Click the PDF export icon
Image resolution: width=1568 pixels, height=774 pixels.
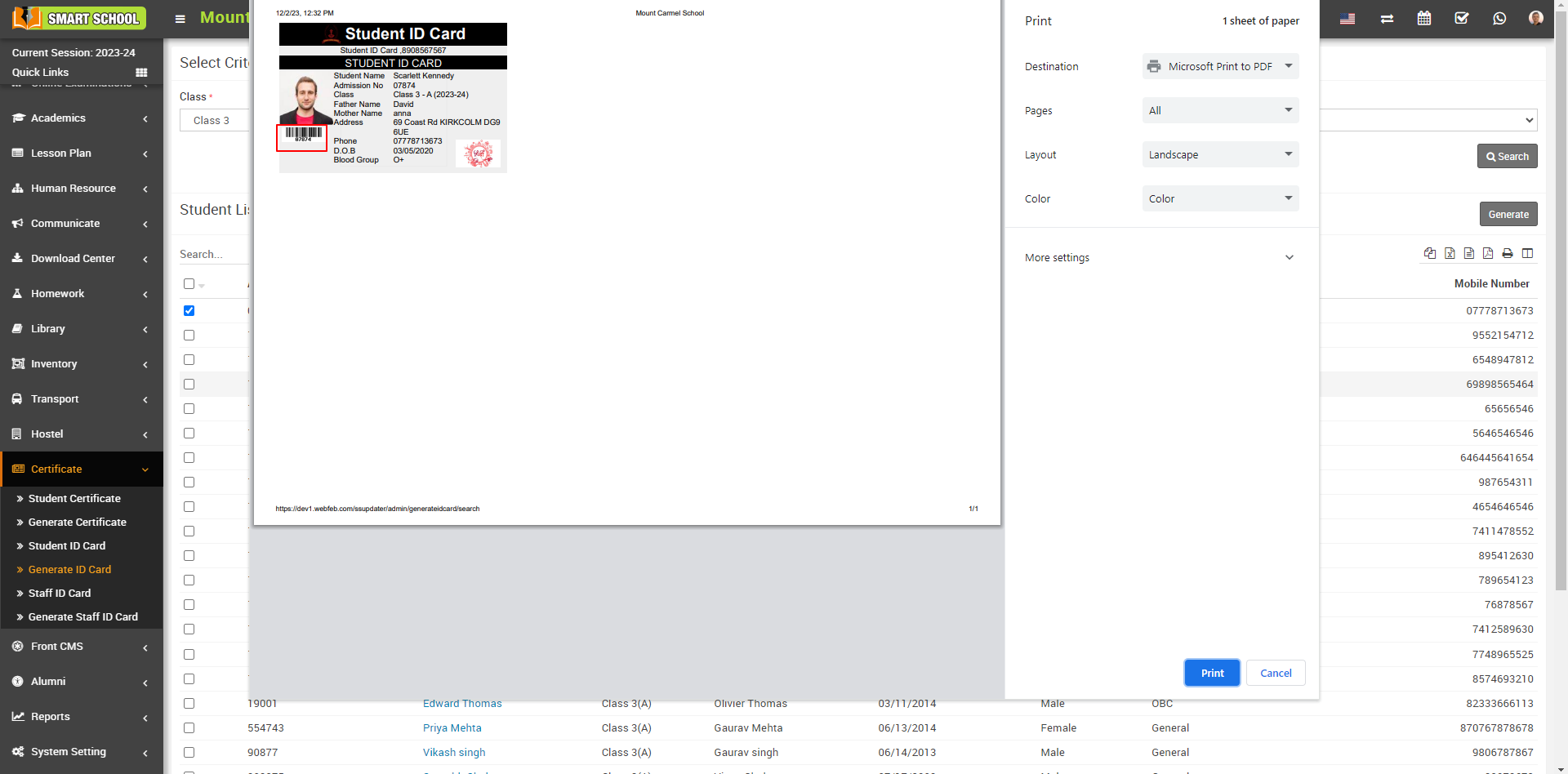(x=1488, y=253)
